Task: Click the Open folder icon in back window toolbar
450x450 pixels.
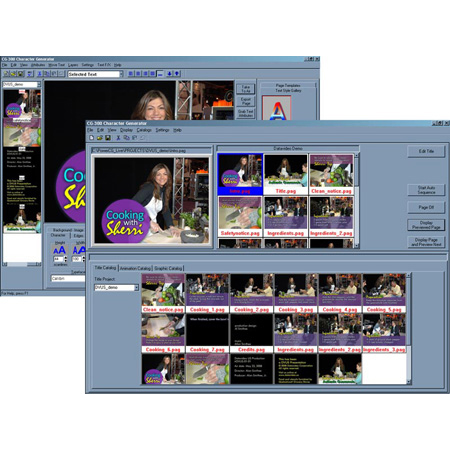Action: [x=13, y=74]
